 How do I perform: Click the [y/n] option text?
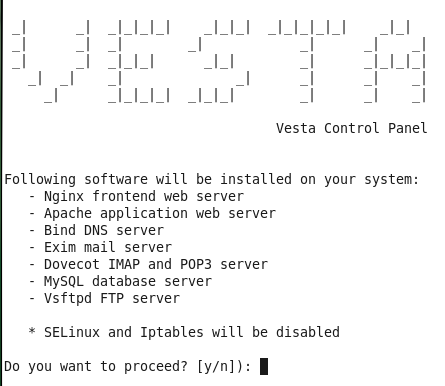[218, 366]
